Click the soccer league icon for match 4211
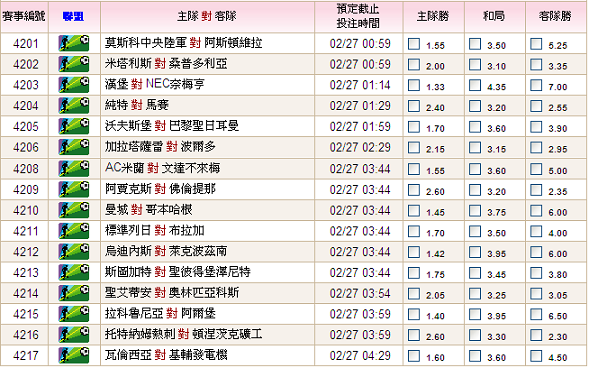 click(74, 231)
